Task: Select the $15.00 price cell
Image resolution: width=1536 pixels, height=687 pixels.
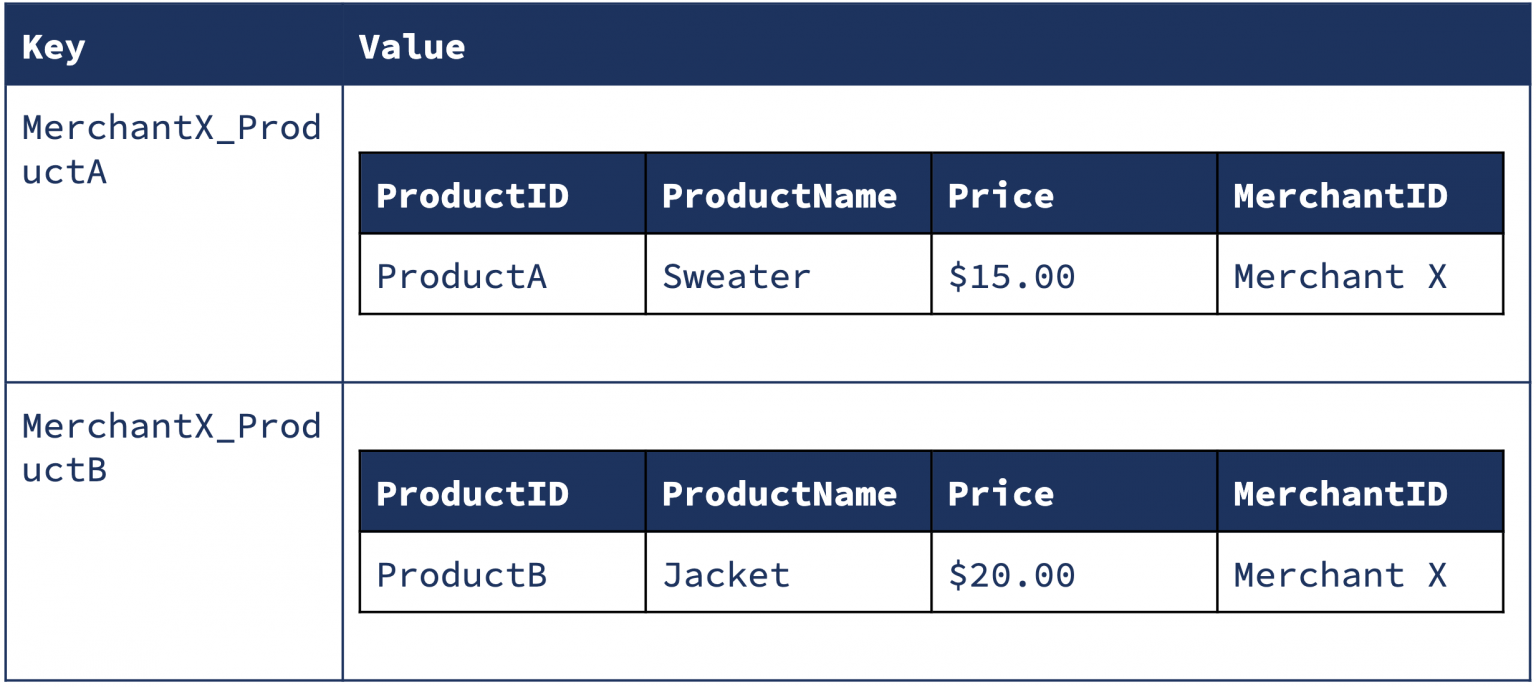Action: click(1074, 274)
